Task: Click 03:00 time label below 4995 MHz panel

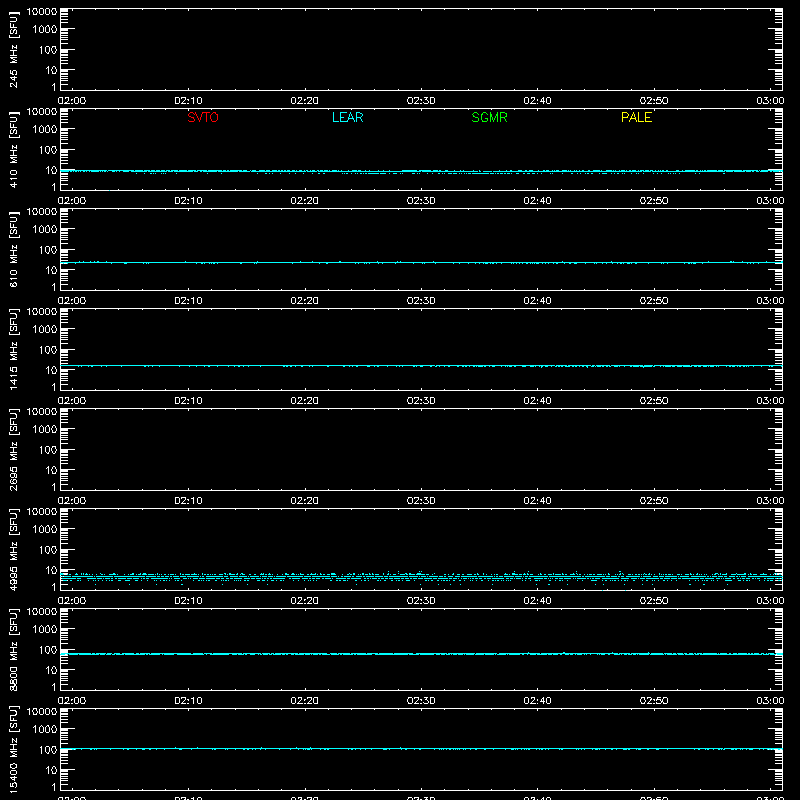Action: [770, 601]
